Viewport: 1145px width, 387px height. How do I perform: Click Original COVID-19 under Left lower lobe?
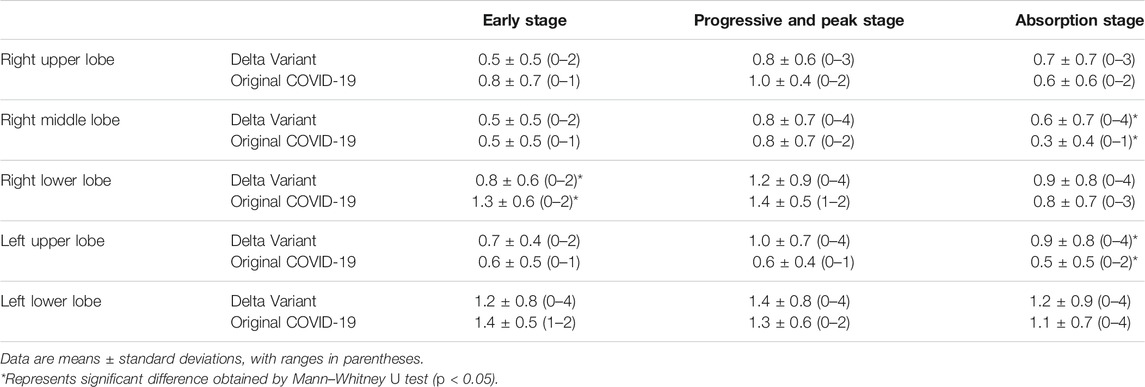pyautogui.click(x=293, y=320)
